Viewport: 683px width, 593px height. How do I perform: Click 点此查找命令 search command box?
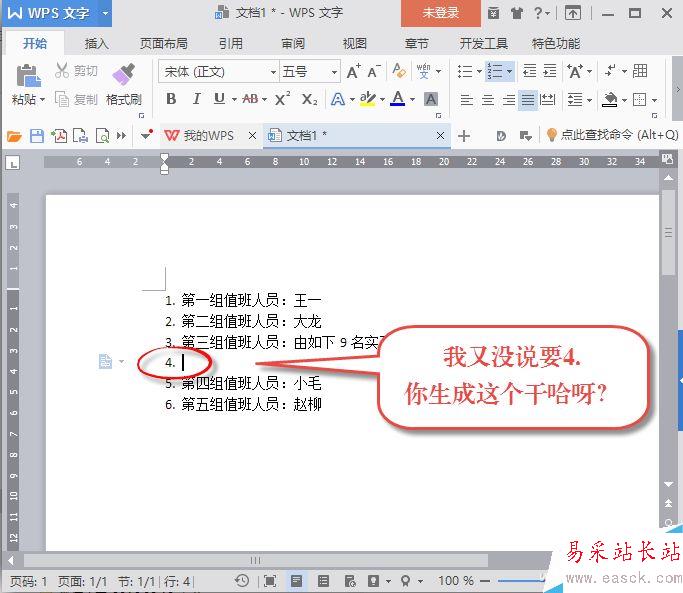point(613,135)
